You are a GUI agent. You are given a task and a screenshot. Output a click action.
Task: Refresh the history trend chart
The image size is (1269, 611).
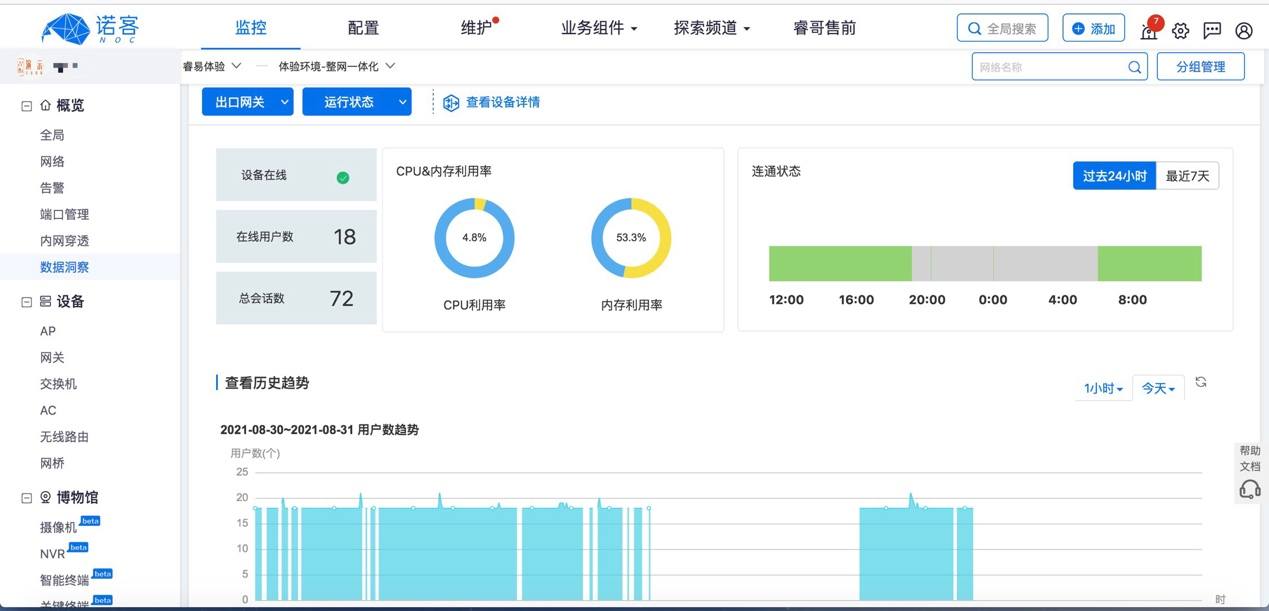(x=1201, y=382)
